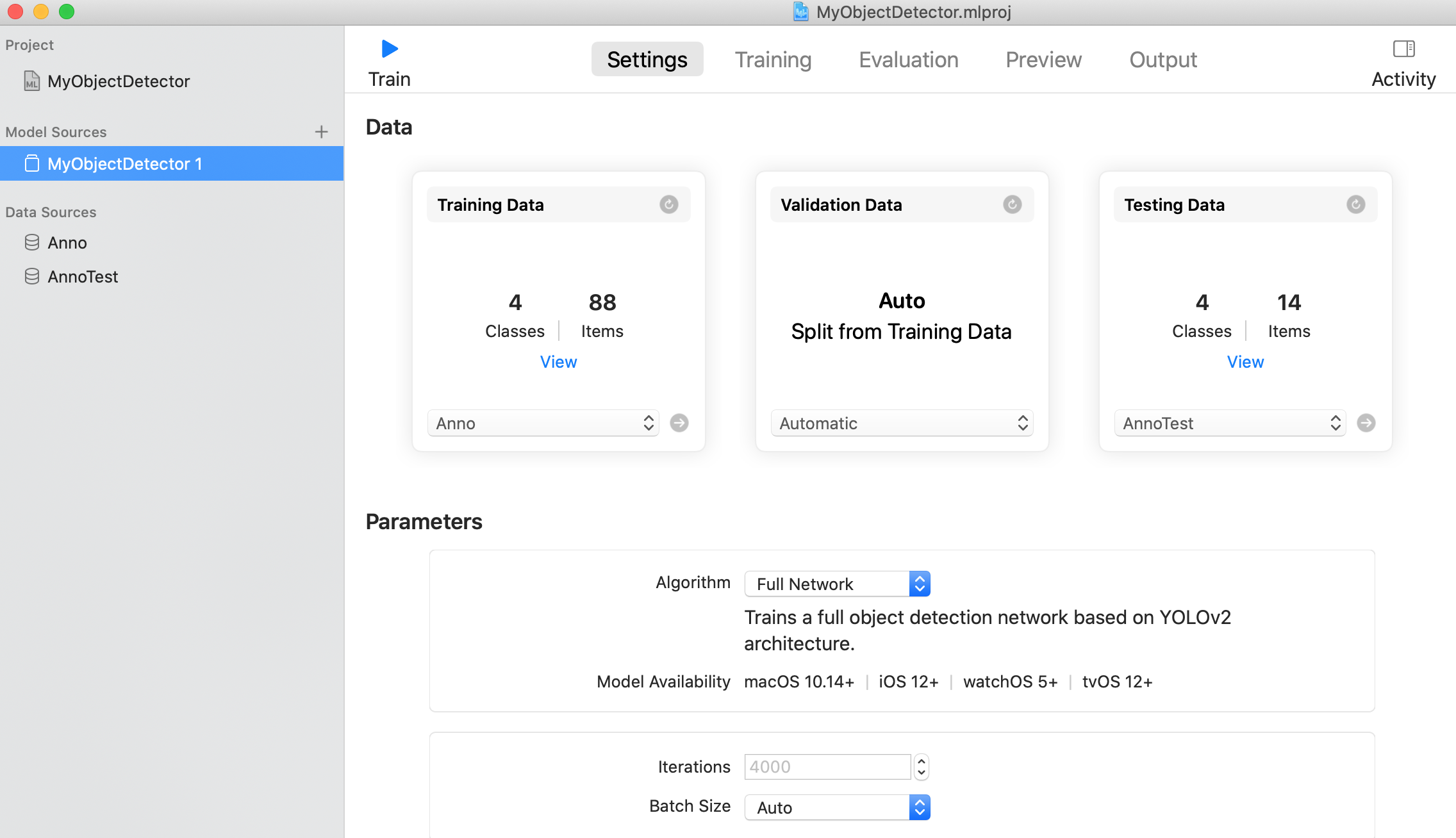Viewport: 1456px width, 838px height.
Task: Select AnnoTest in Data Sources
Action: click(x=83, y=277)
